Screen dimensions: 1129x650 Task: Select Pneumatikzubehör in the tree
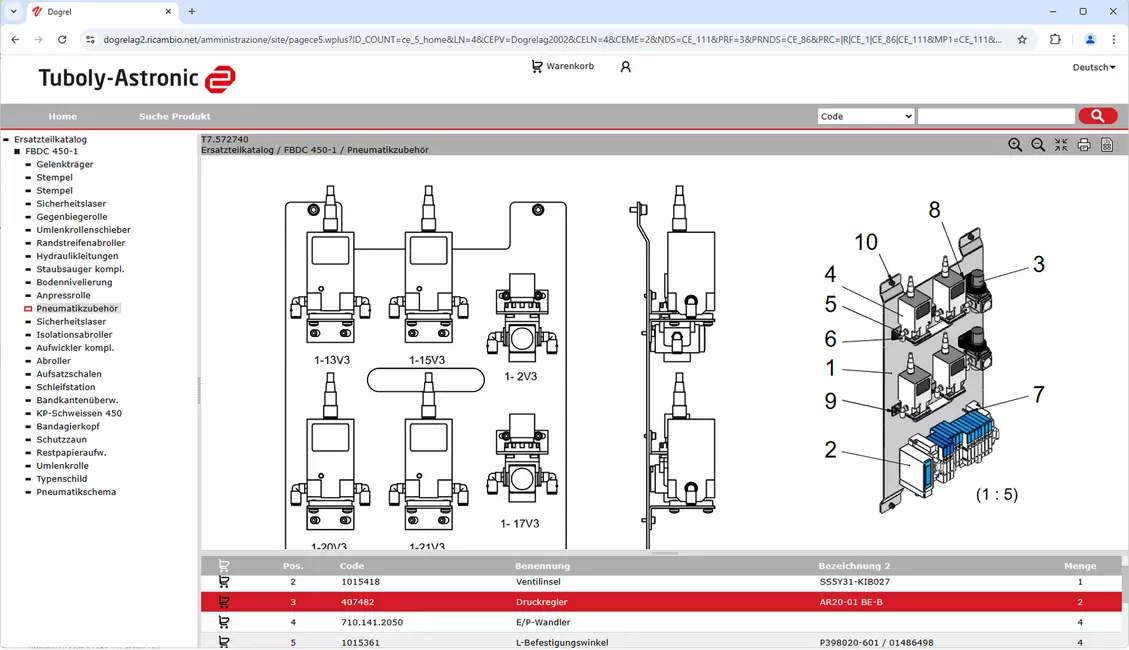(77, 308)
